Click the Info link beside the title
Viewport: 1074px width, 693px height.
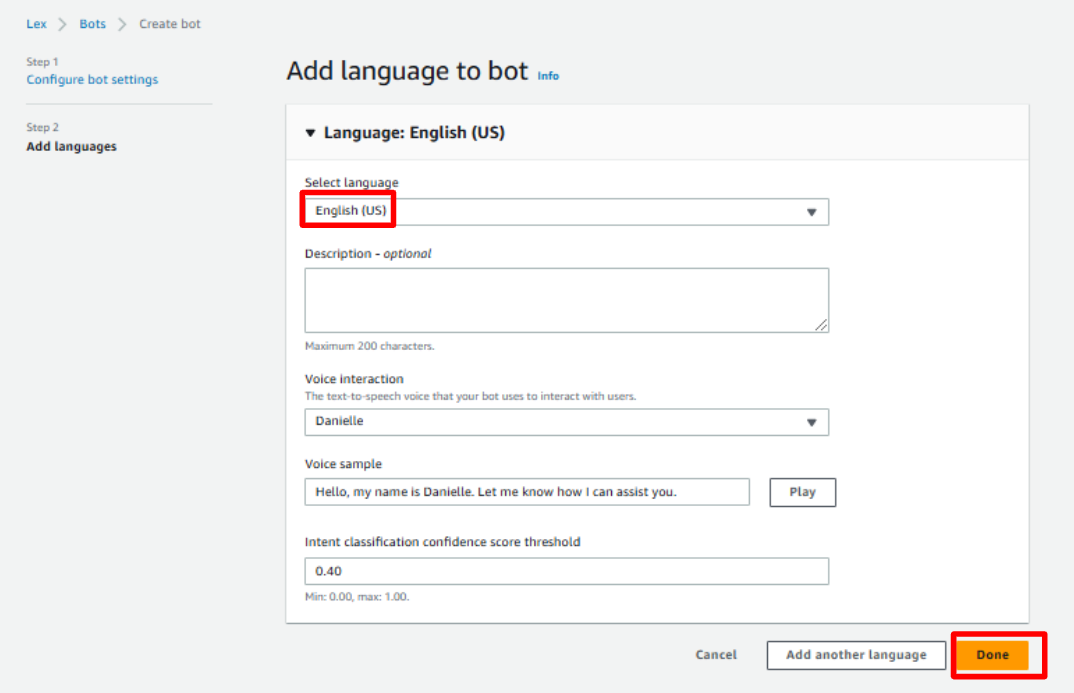tap(548, 76)
